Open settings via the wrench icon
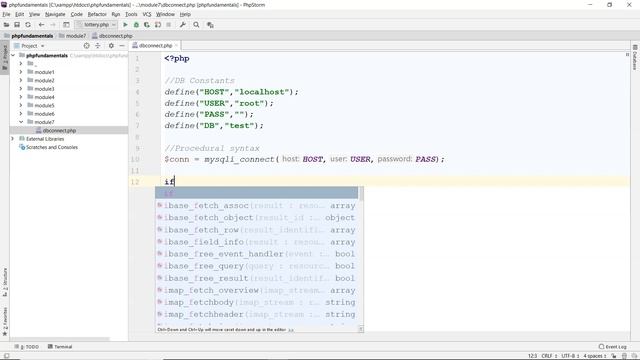The image size is (640, 360). pyautogui.click(x=183, y=25)
